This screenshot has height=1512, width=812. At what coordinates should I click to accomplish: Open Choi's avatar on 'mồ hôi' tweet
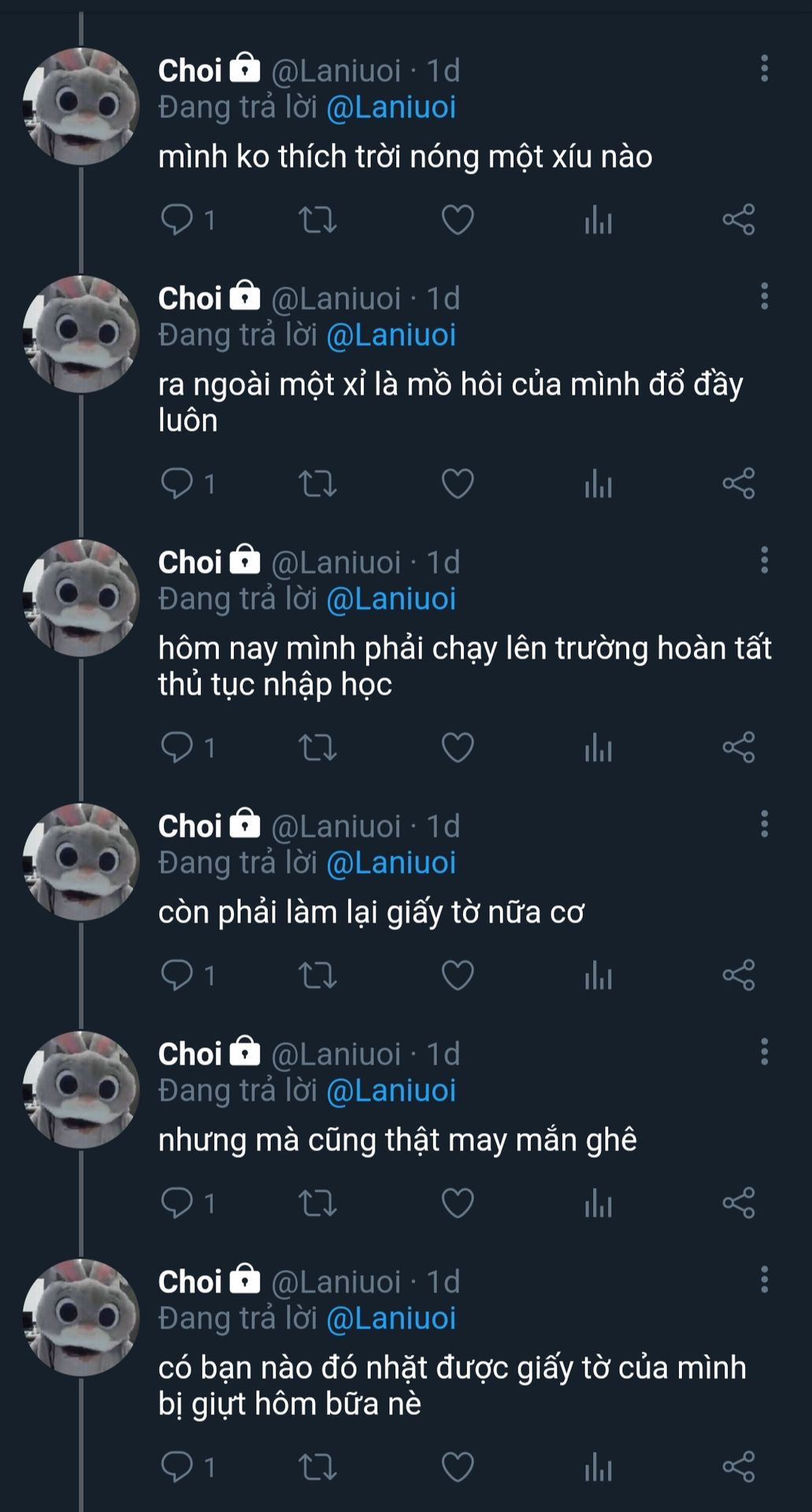(x=81, y=334)
